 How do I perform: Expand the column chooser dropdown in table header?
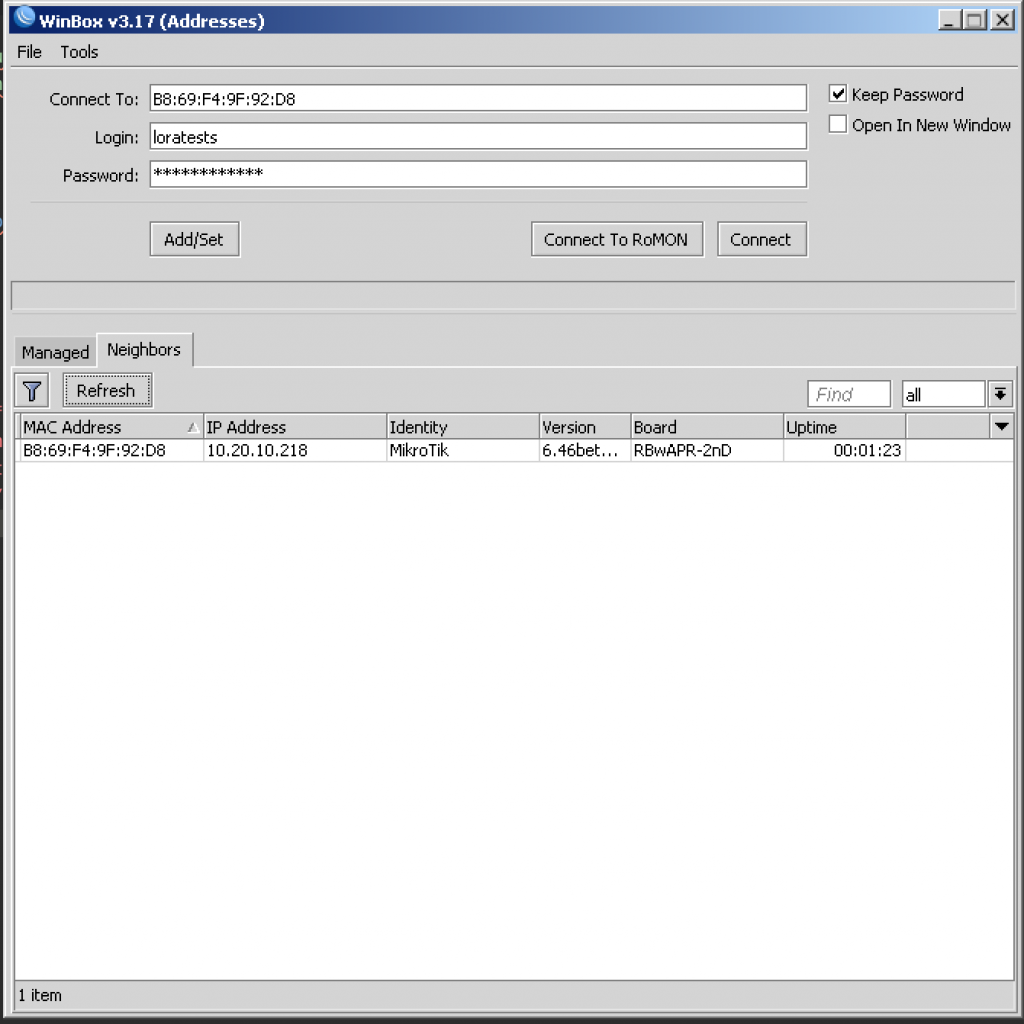[x=1001, y=427]
